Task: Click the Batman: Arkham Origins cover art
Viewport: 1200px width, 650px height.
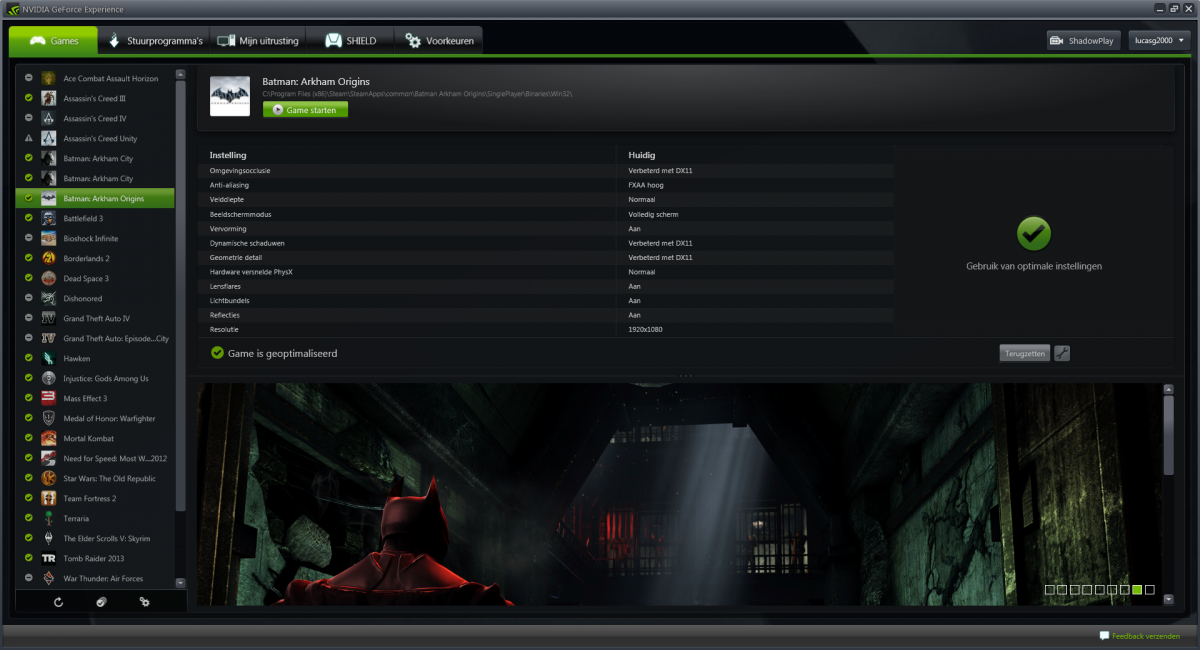Action: click(x=230, y=96)
